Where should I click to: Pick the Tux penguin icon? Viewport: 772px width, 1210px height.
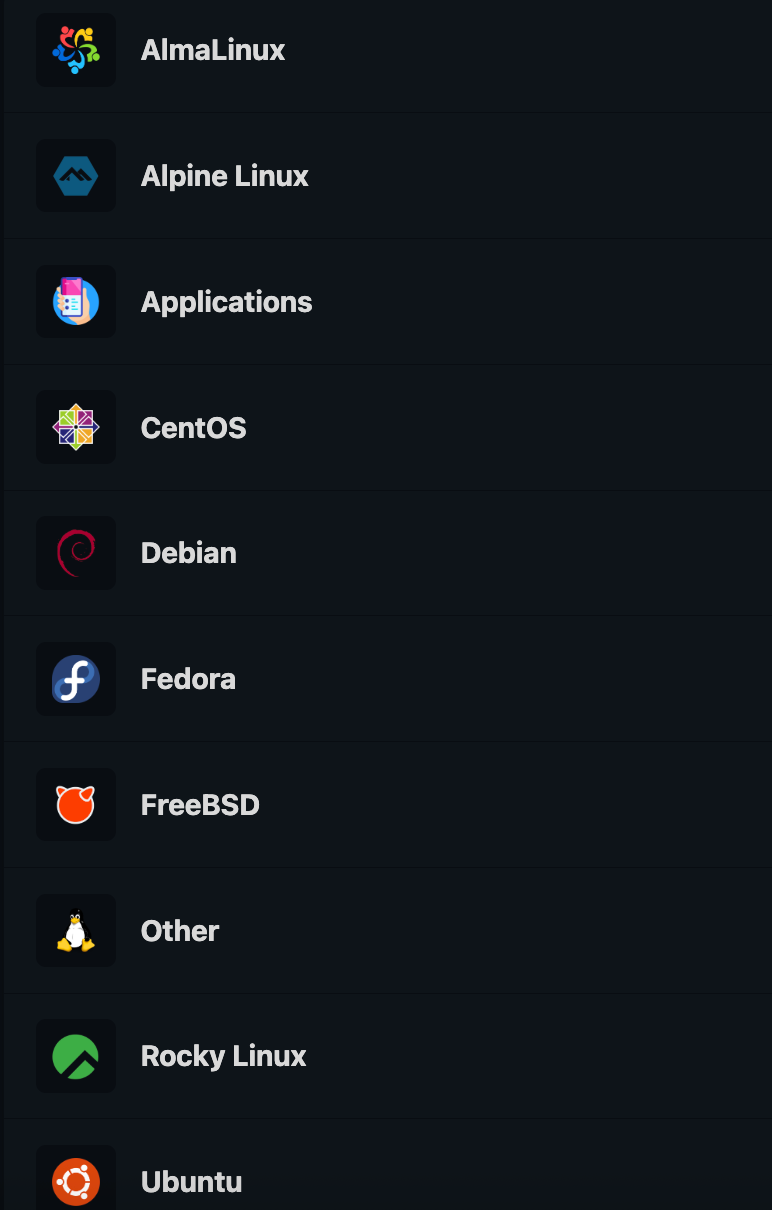coord(76,931)
